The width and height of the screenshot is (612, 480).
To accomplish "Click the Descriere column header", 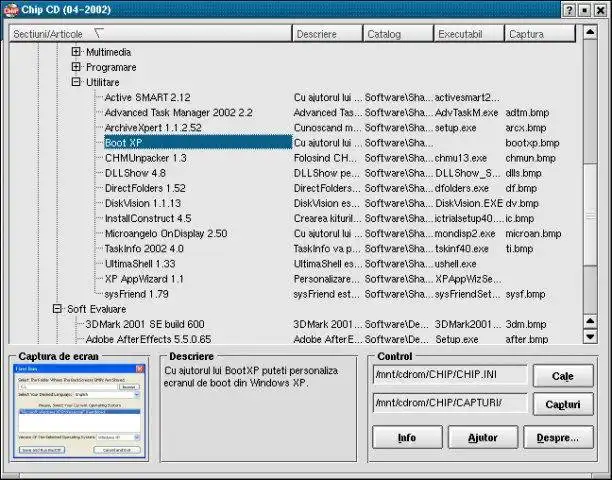I will 327,34.
